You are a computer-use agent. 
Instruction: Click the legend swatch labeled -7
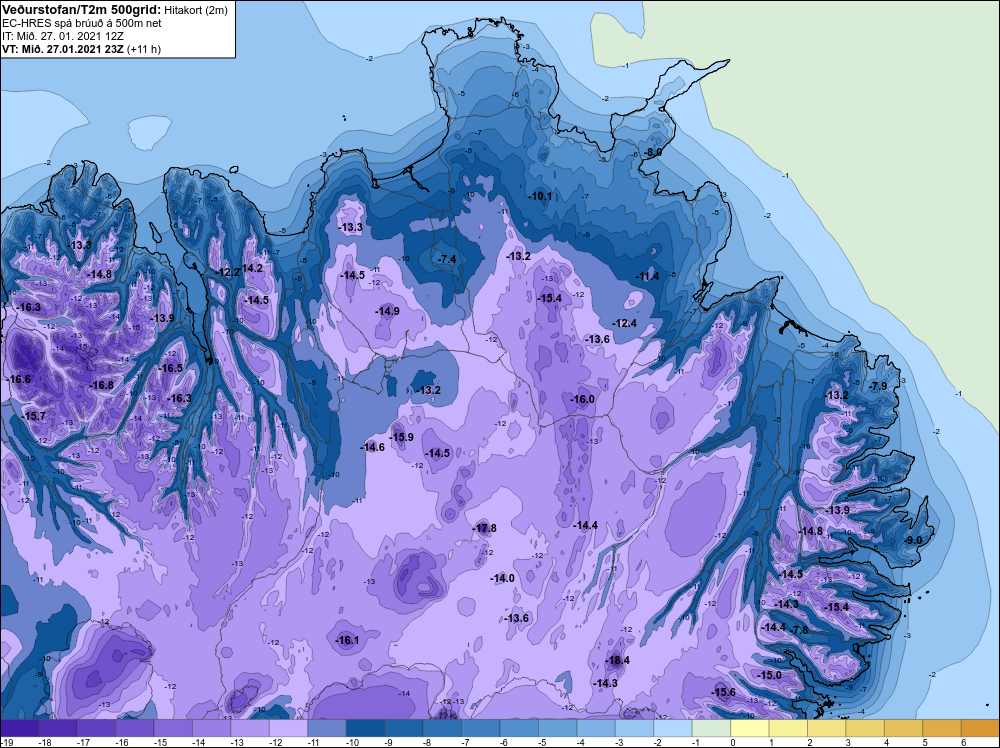coord(481,728)
